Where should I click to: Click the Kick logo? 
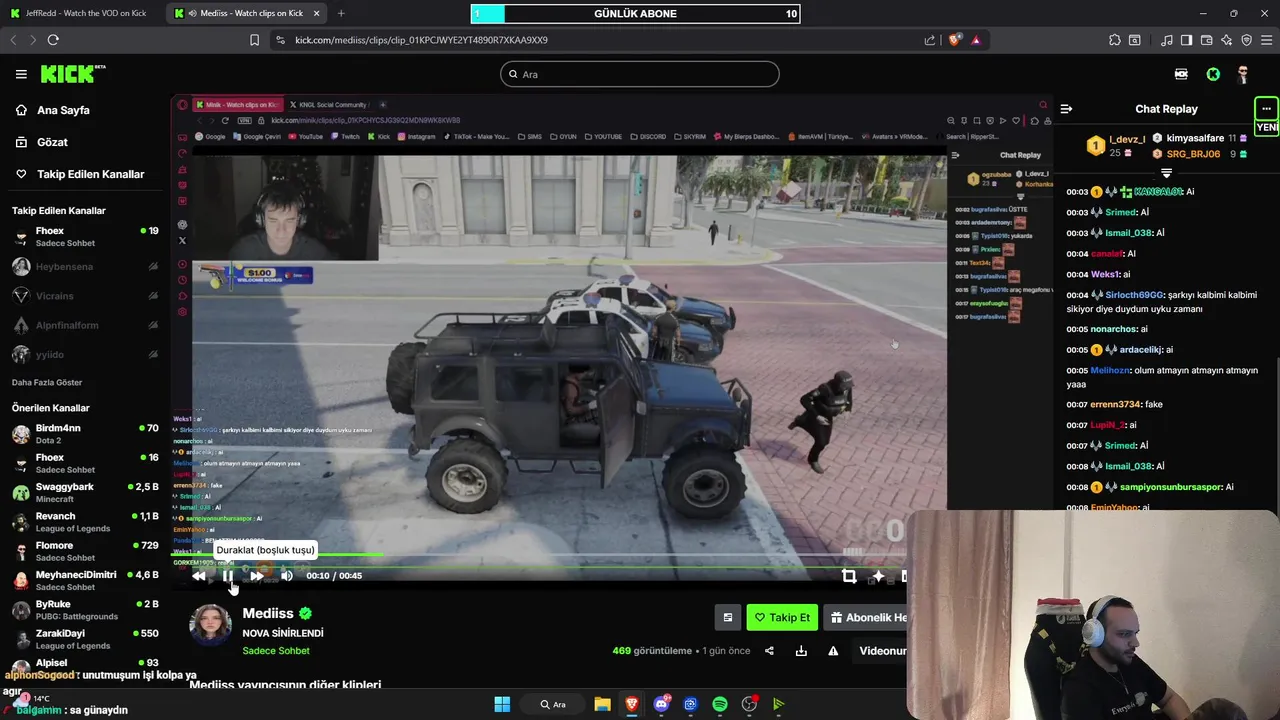[72, 74]
